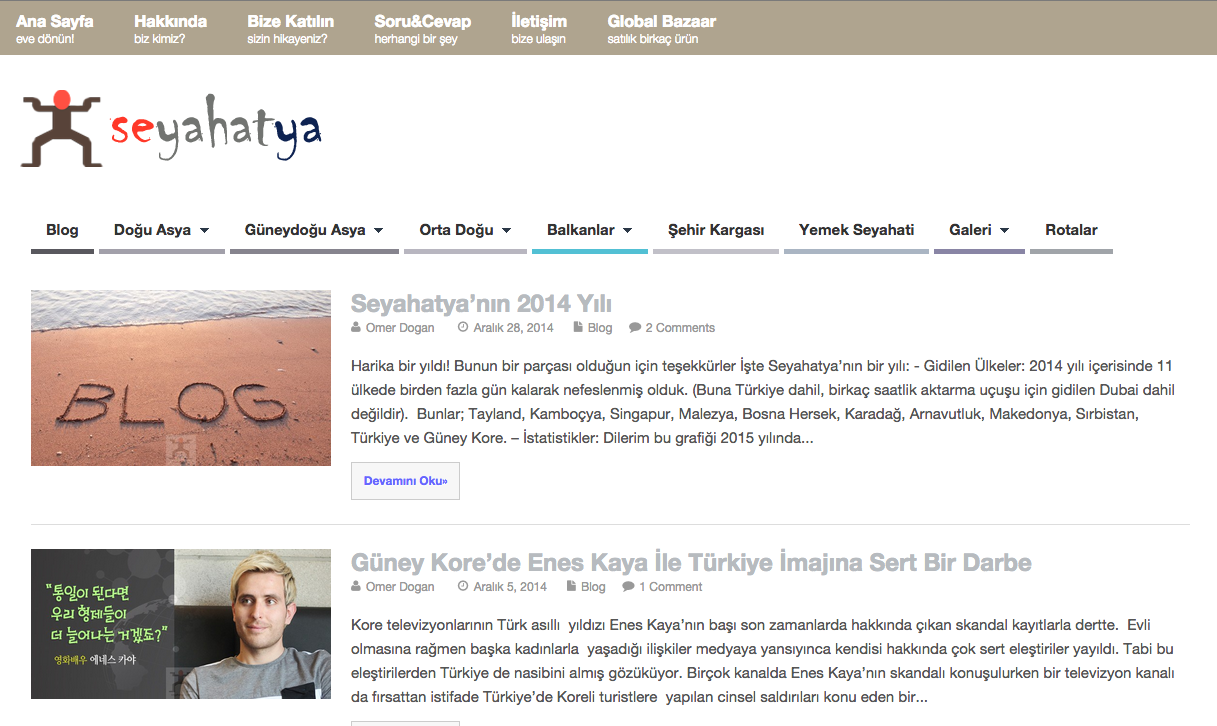Expand the Doğu Asya dropdown menu

coord(206,229)
